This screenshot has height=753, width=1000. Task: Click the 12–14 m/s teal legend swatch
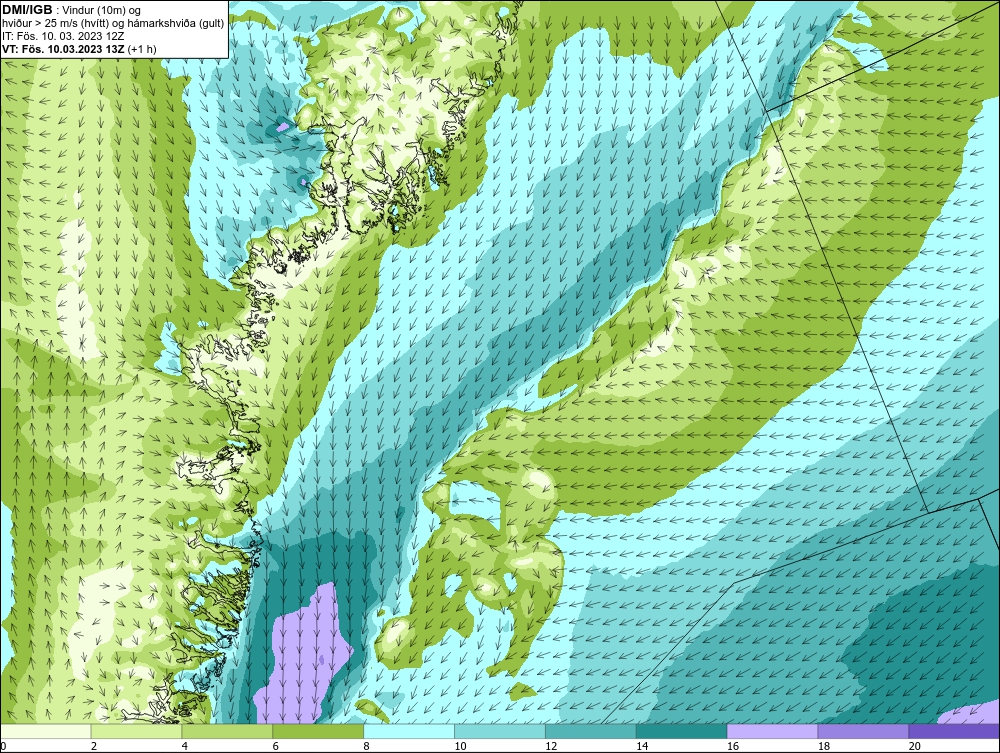coord(591,731)
